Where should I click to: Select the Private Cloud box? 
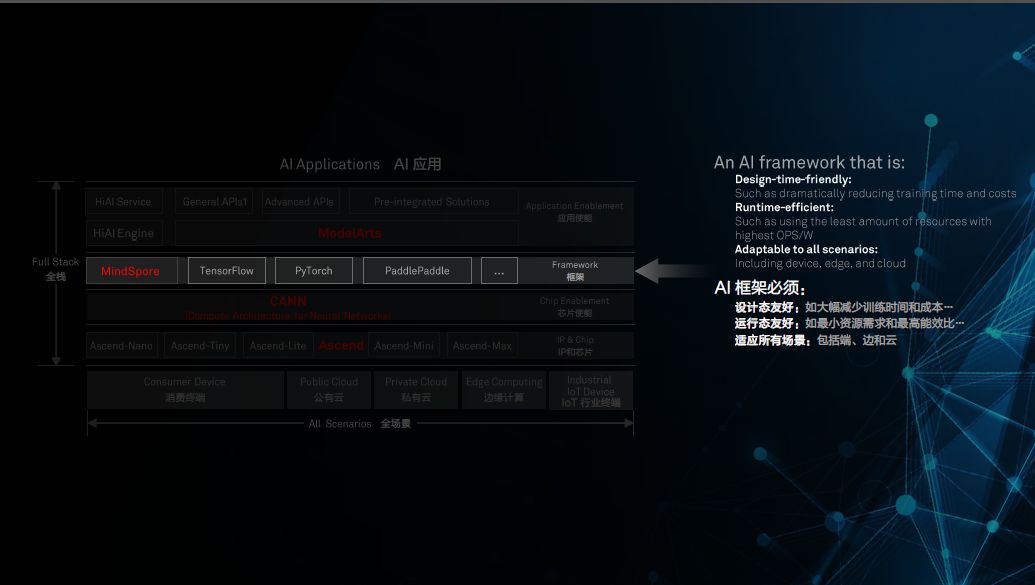(416, 390)
